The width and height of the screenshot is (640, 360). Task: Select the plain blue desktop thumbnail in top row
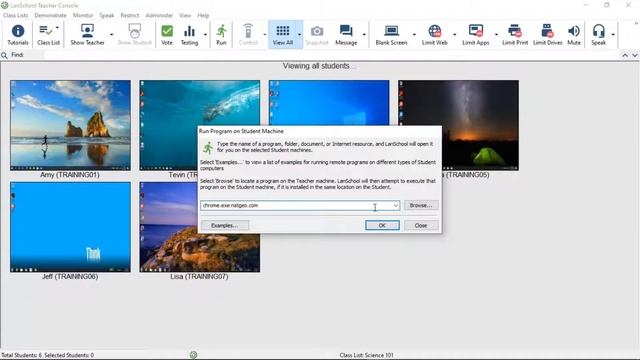click(x=329, y=102)
